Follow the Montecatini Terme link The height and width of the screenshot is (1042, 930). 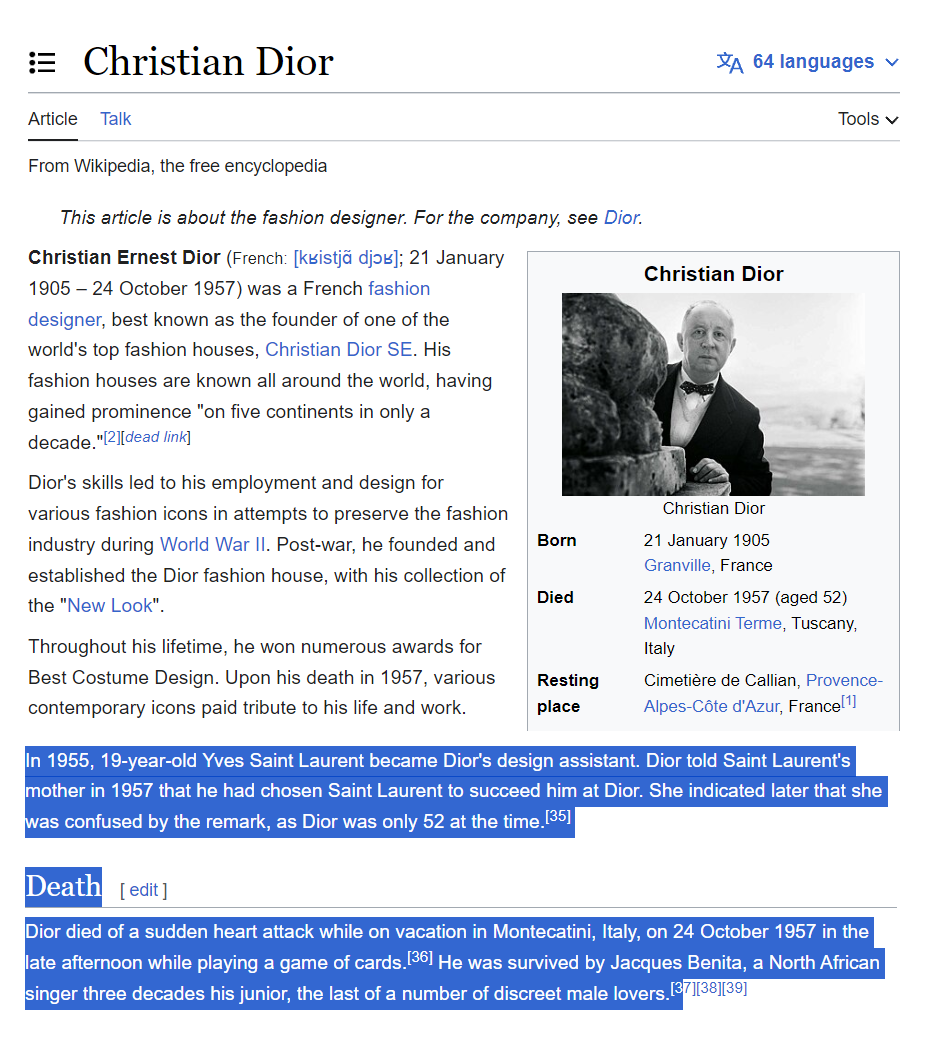click(713, 623)
